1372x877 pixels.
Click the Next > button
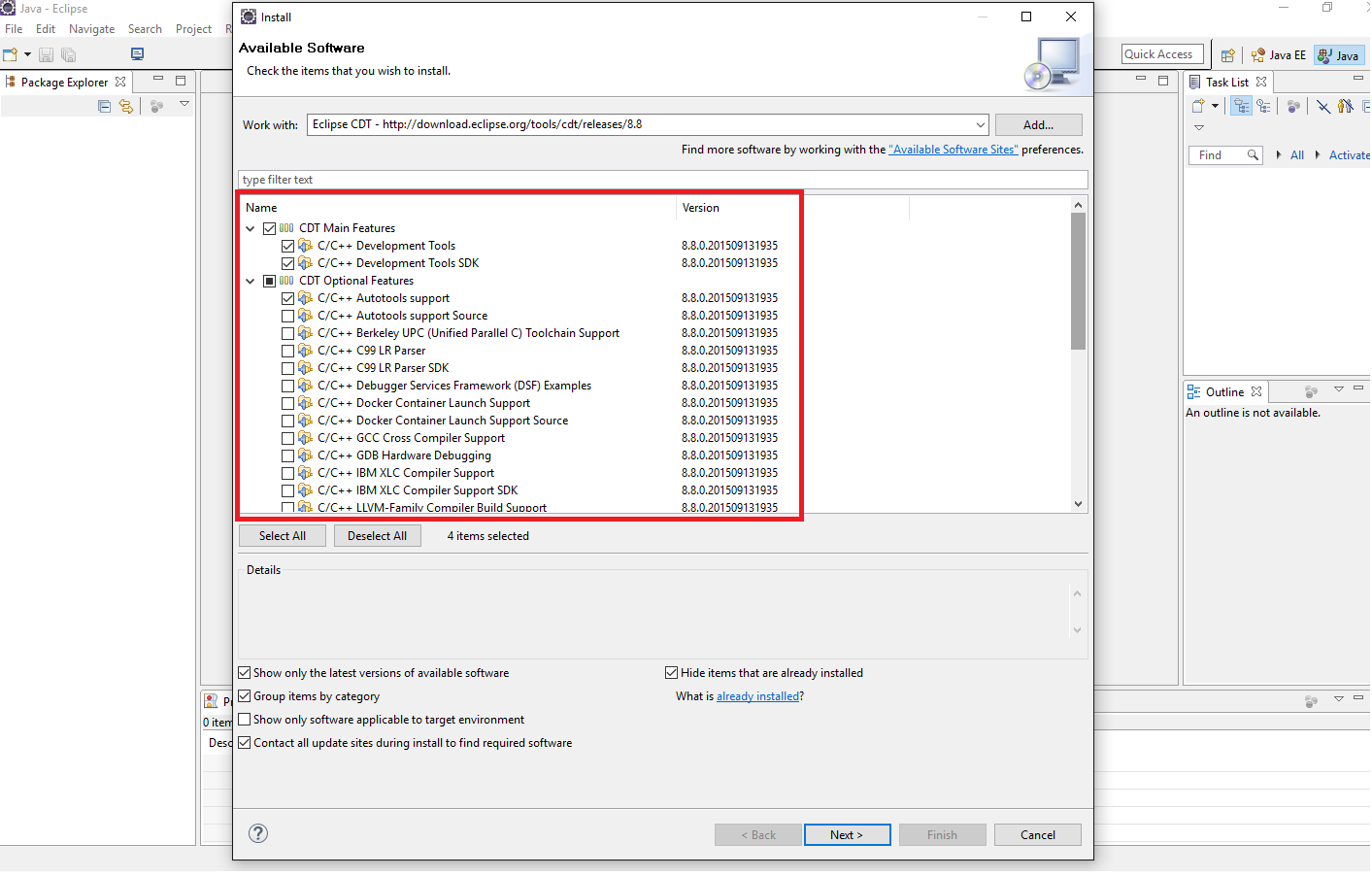(x=847, y=834)
